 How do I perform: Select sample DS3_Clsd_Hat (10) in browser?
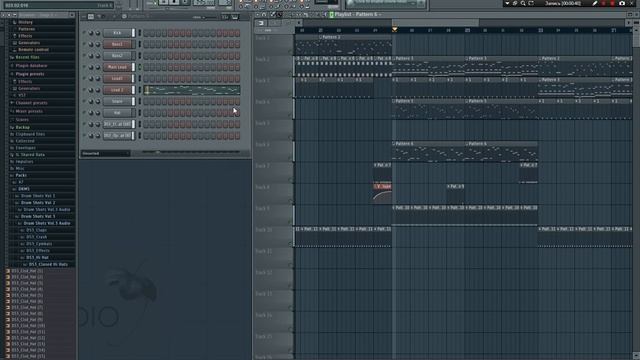tap(28, 326)
